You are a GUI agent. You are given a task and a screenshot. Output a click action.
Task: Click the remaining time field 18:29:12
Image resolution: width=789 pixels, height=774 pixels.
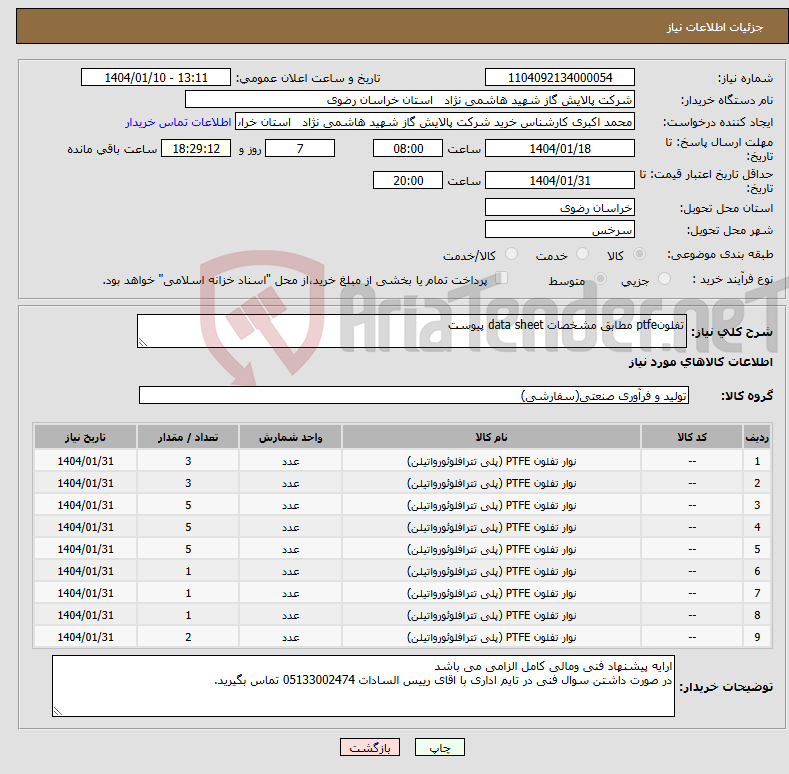tap(196, 148)
